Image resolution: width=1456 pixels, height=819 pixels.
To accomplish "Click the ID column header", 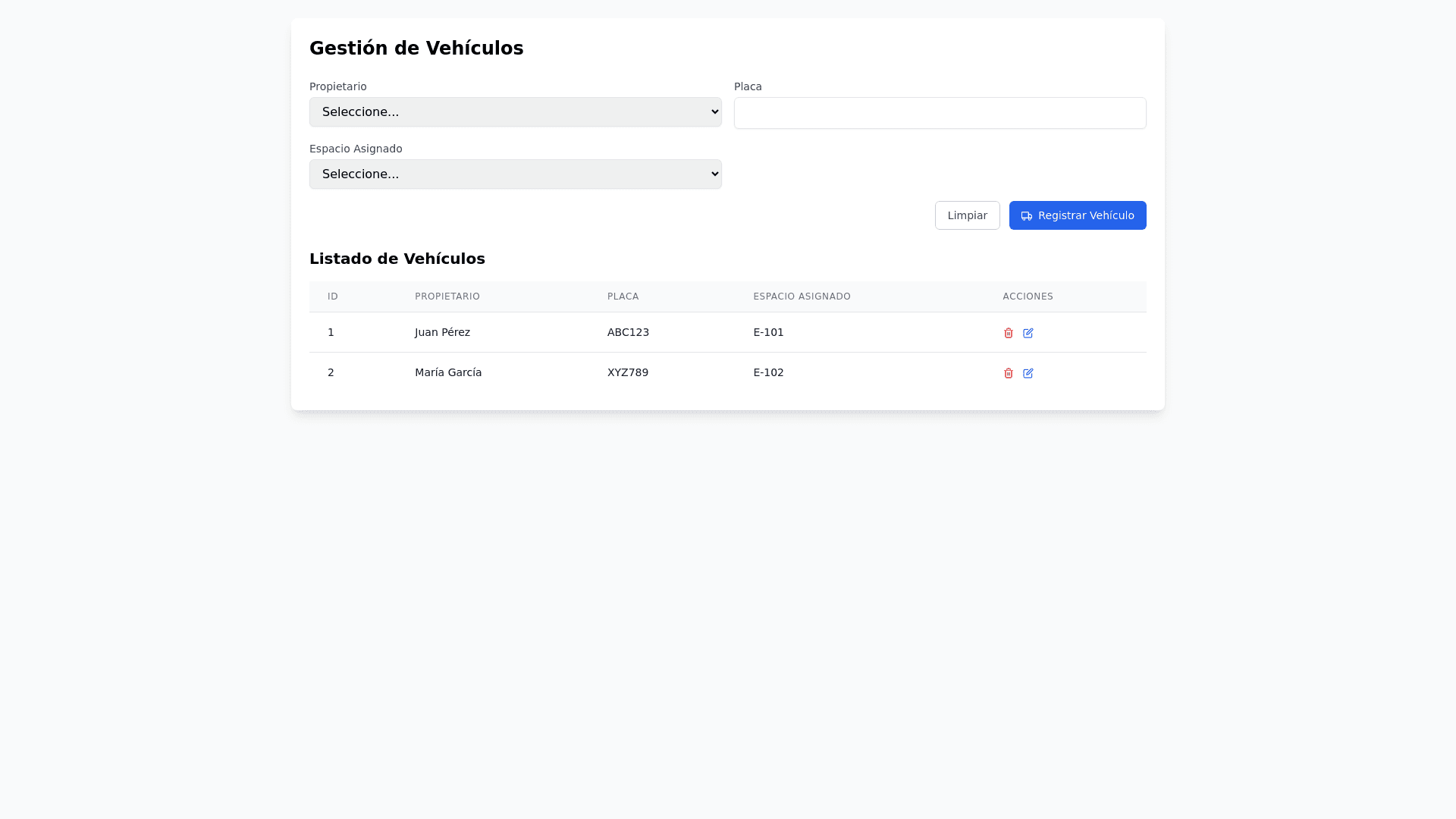I will (332, 297).
